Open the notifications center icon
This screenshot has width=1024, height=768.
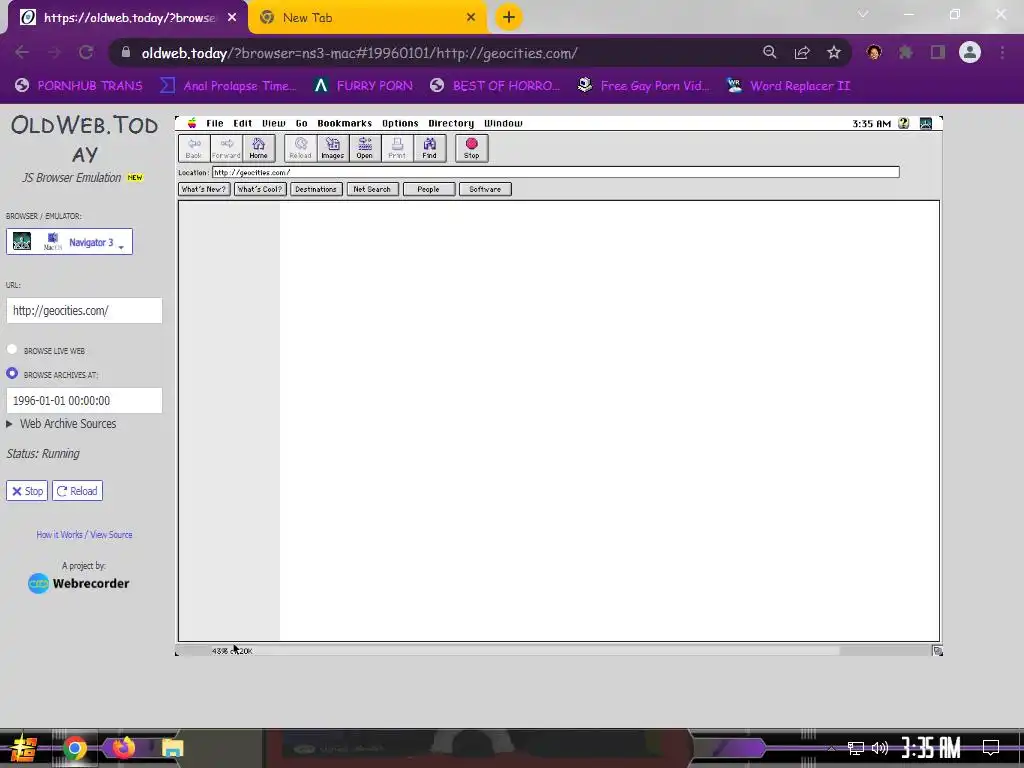[991, 748]
